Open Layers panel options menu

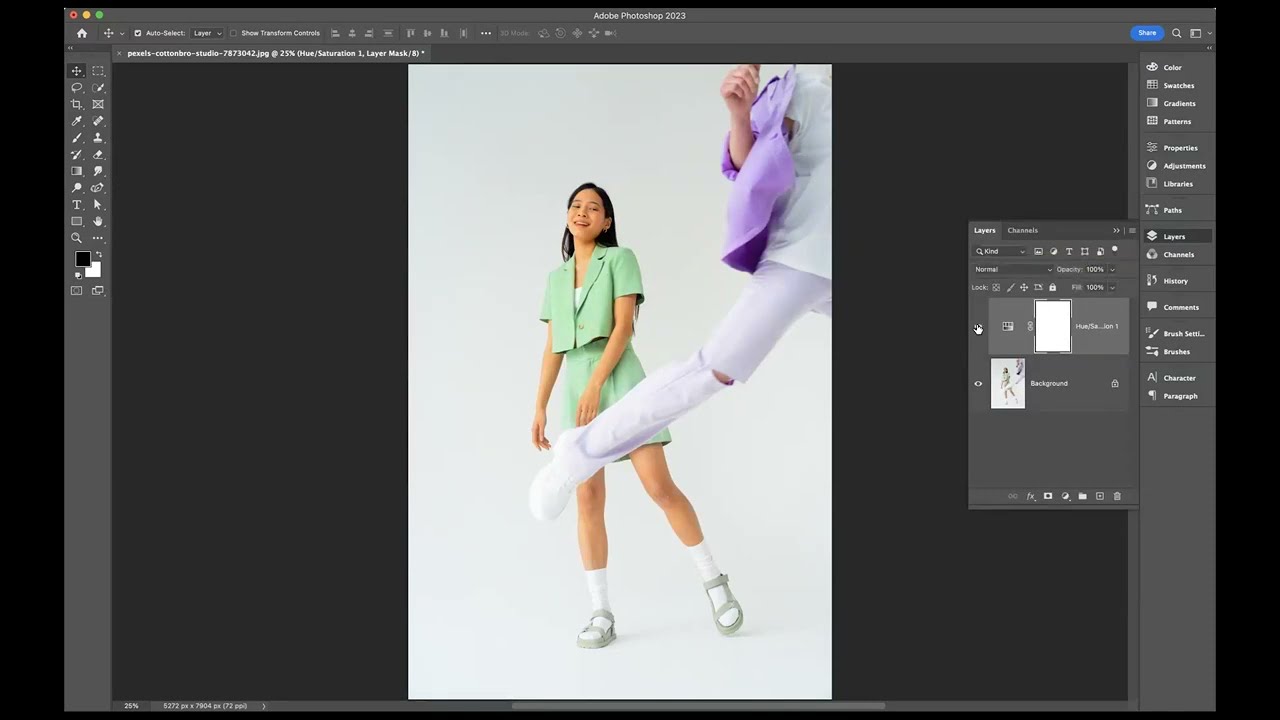point(1132,231)
